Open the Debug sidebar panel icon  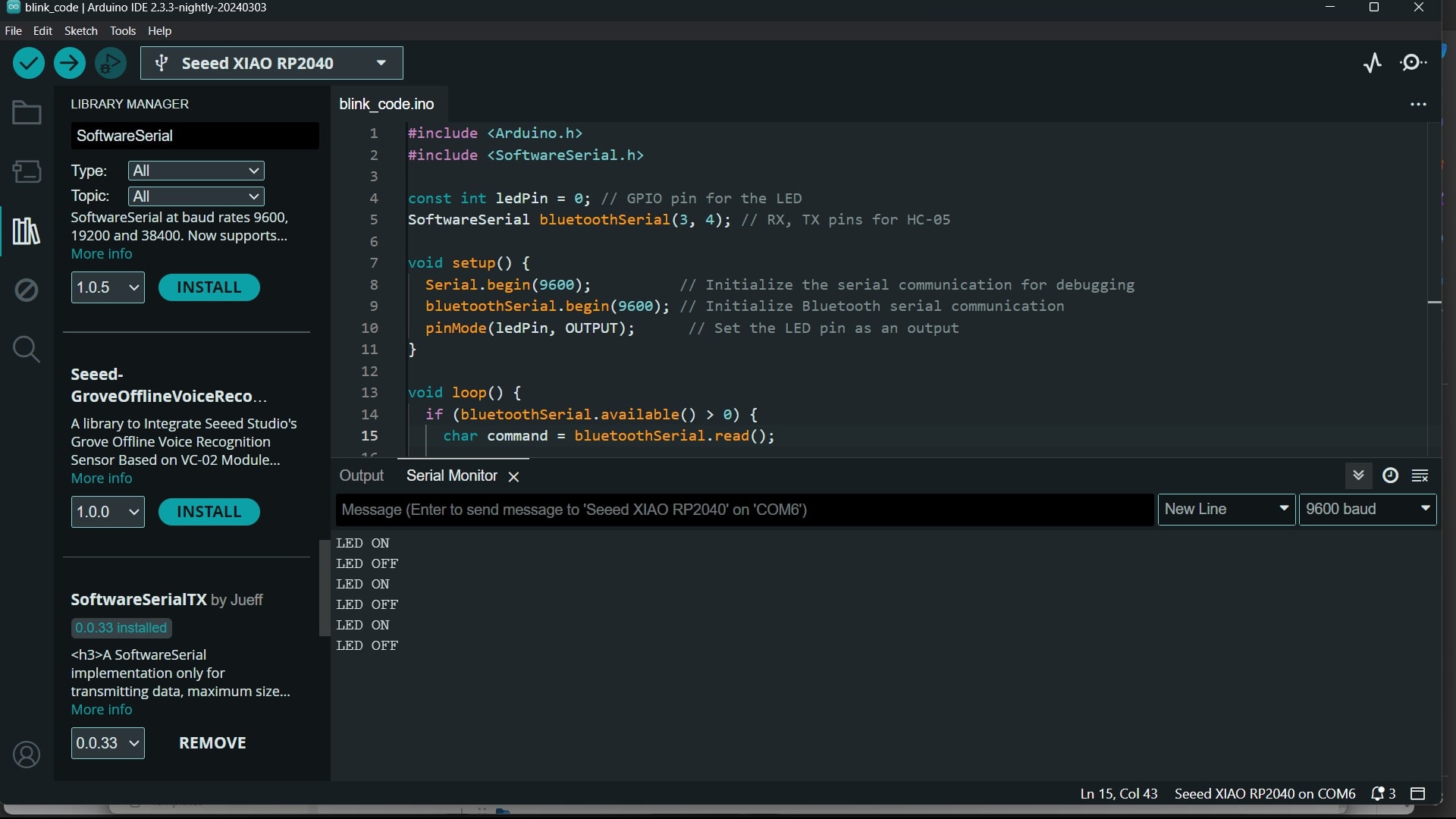[27, 290]
